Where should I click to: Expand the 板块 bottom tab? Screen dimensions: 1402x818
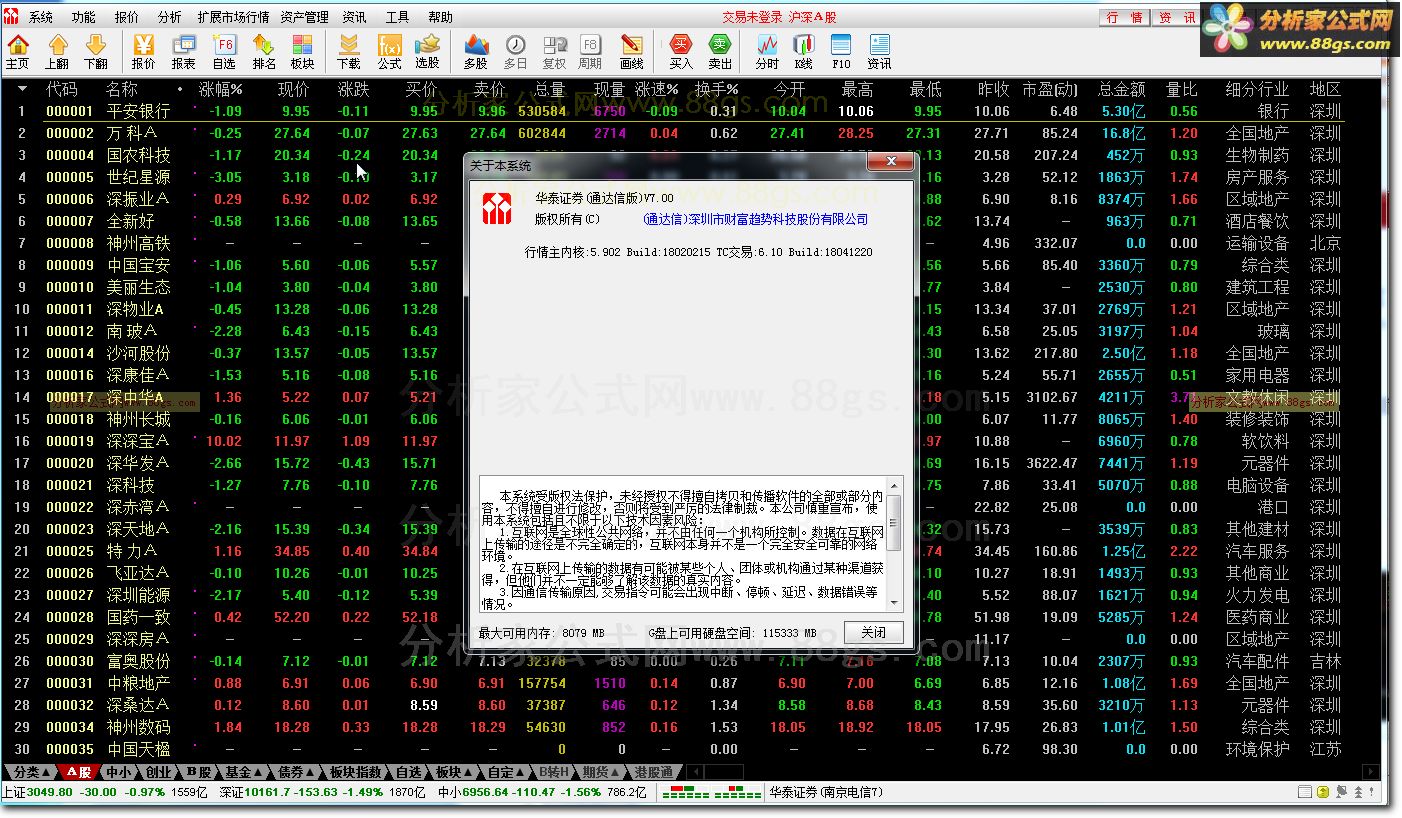click(x=455, y=772)
